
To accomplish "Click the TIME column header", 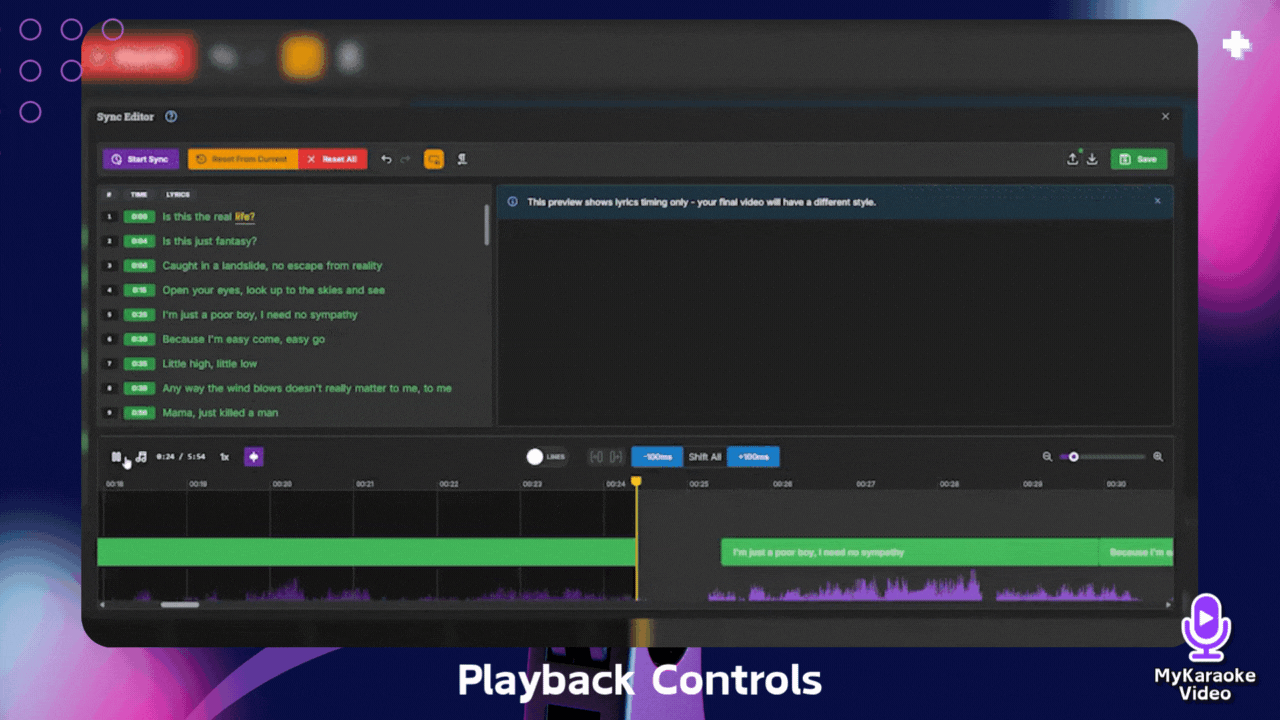I will click(x=139, y=195).
